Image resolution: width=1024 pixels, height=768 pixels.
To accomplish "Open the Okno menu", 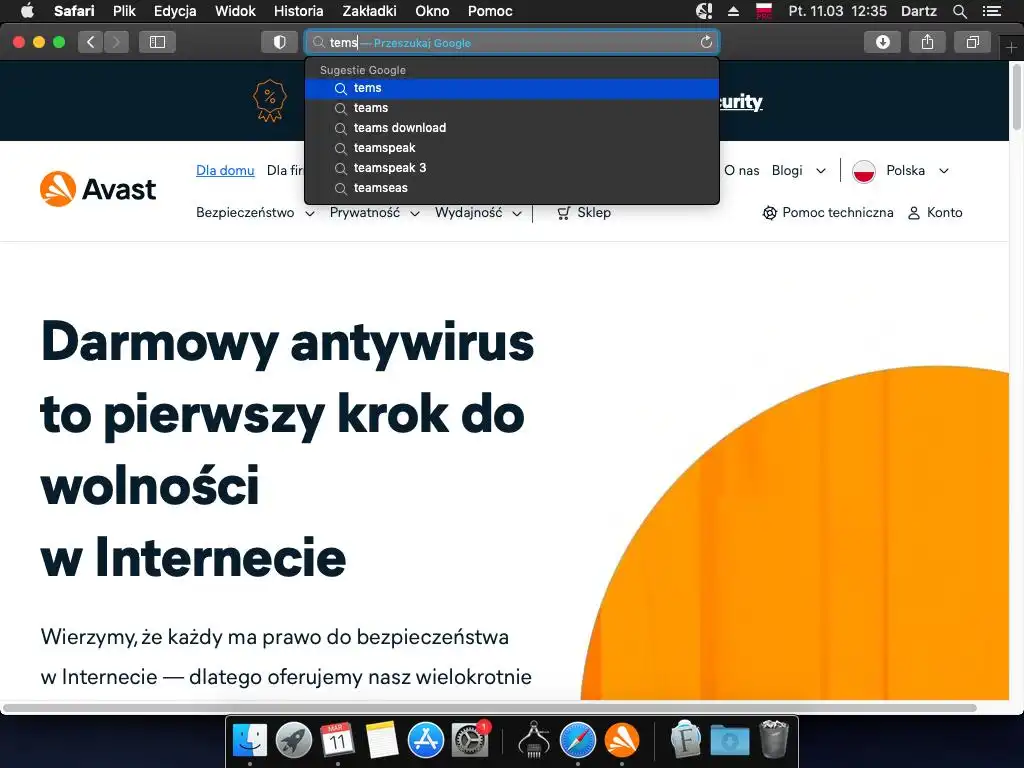I will coord(432,10).
